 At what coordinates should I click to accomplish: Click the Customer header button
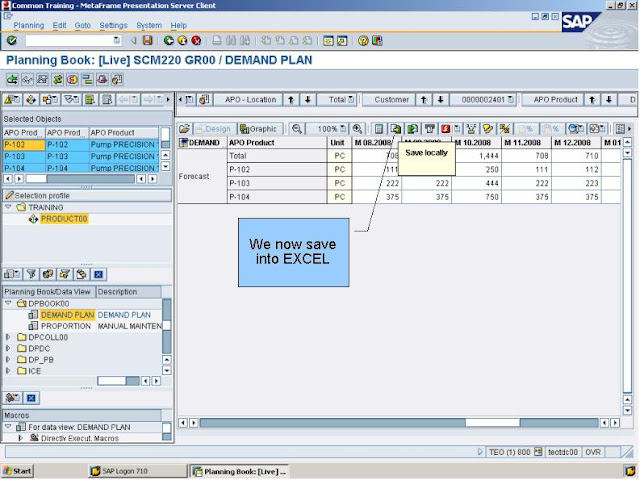pos(391,100)
